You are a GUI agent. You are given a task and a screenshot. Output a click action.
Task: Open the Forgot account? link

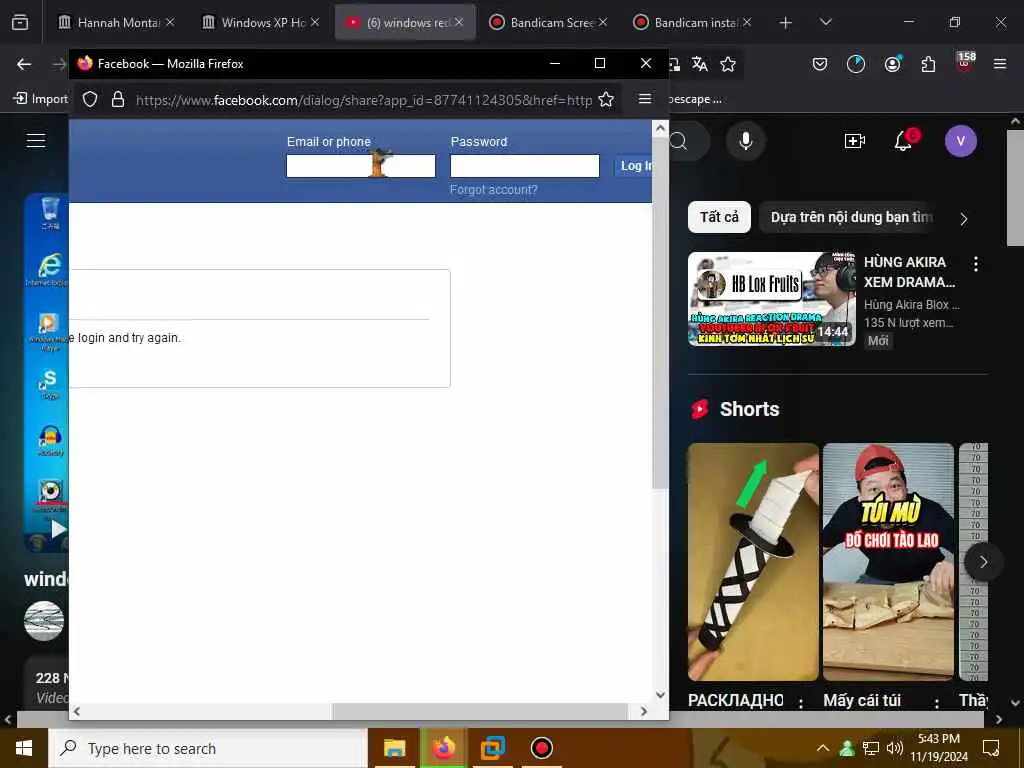pyautogui.click(x=493, y=189)
